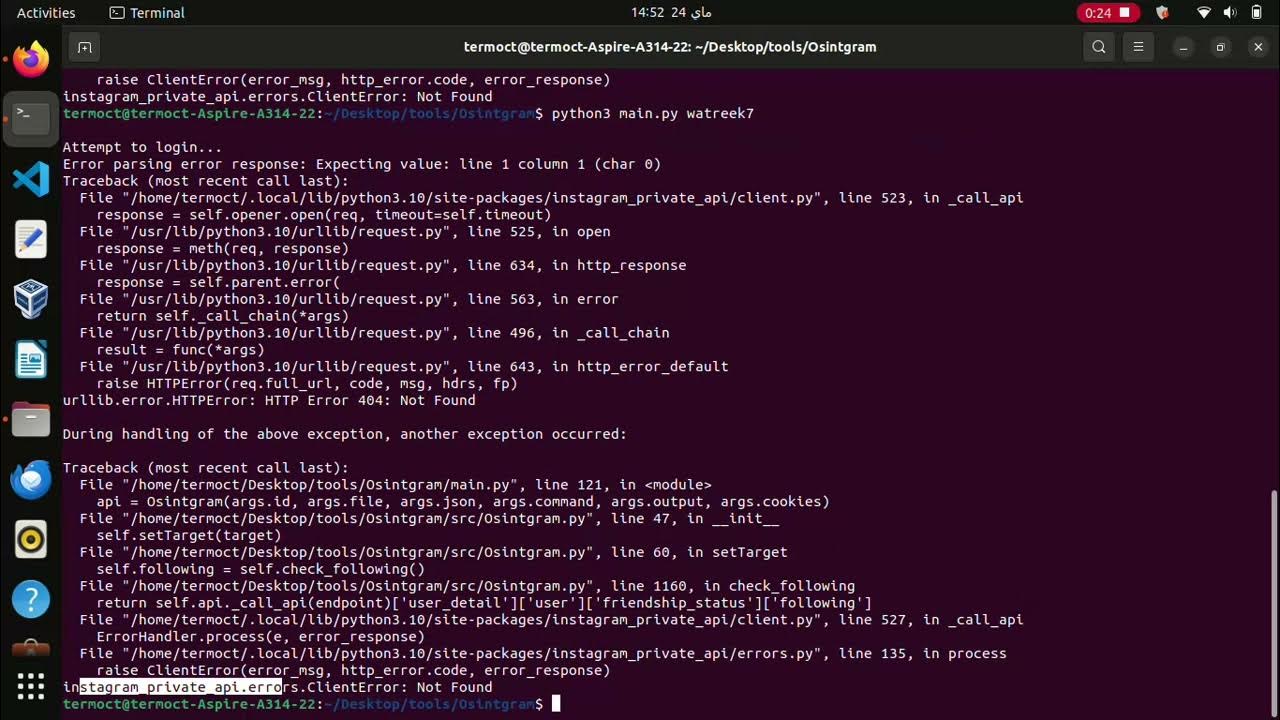Click the 'line 527, in _call_api' line
Image resolution: width=1280 pixels, height=720 pixels.
pyautogui.click(x=551, y=620)
